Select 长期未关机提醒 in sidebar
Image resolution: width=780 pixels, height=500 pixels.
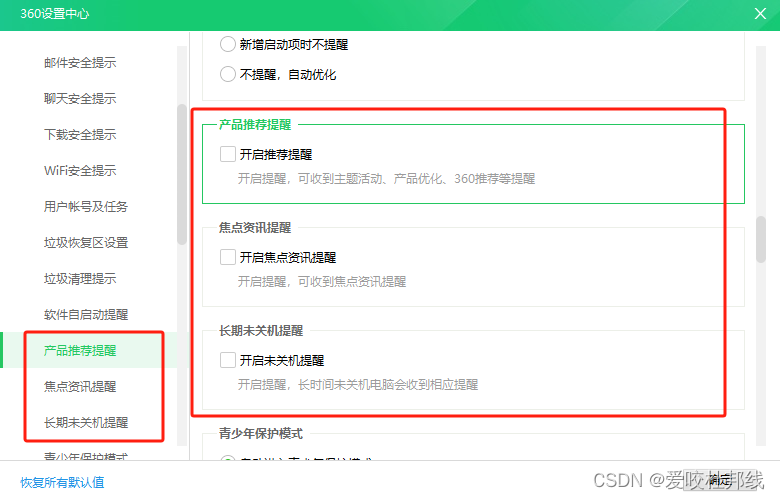coord(86,422)
